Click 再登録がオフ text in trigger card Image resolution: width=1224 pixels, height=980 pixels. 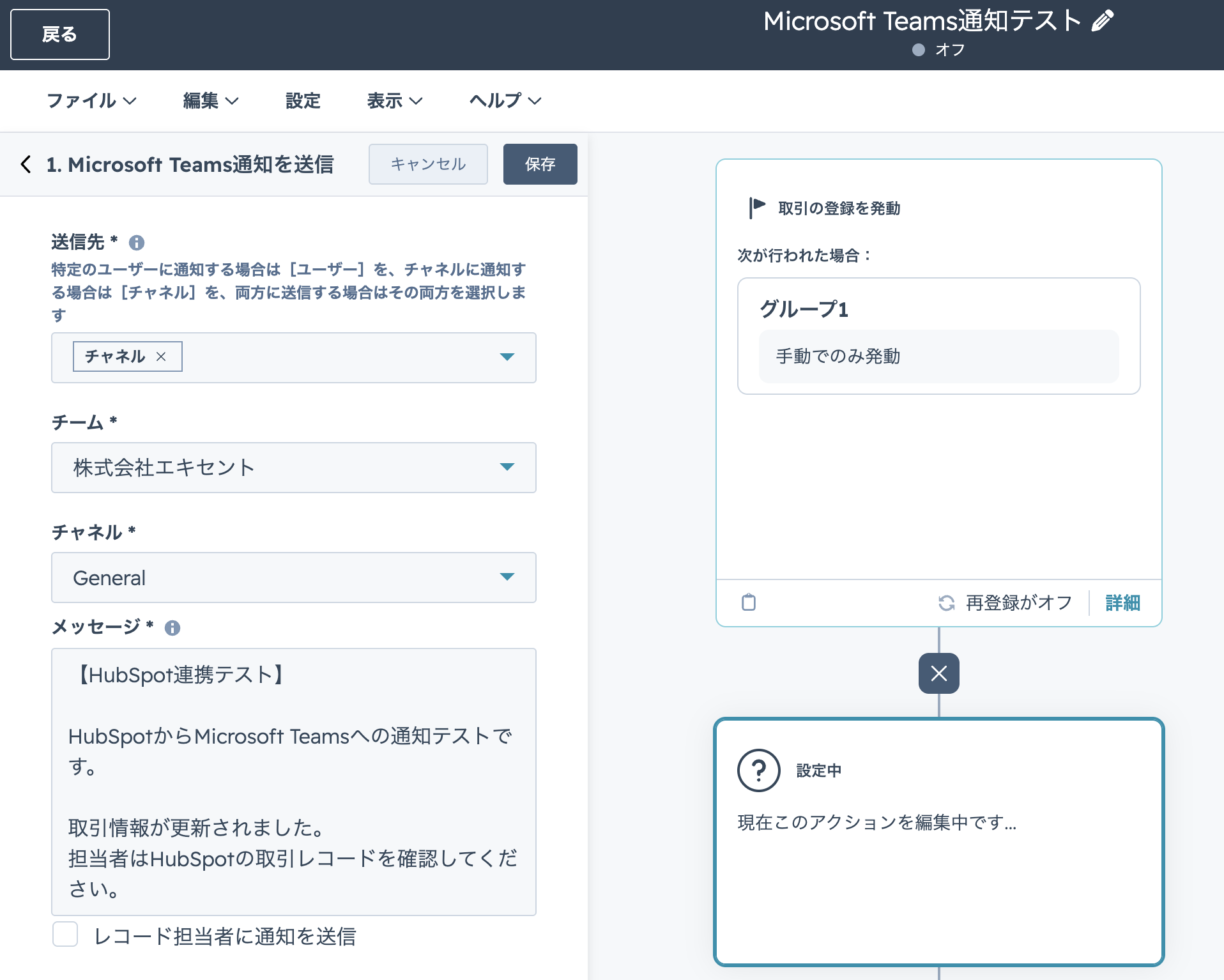tap(1019, 602)
